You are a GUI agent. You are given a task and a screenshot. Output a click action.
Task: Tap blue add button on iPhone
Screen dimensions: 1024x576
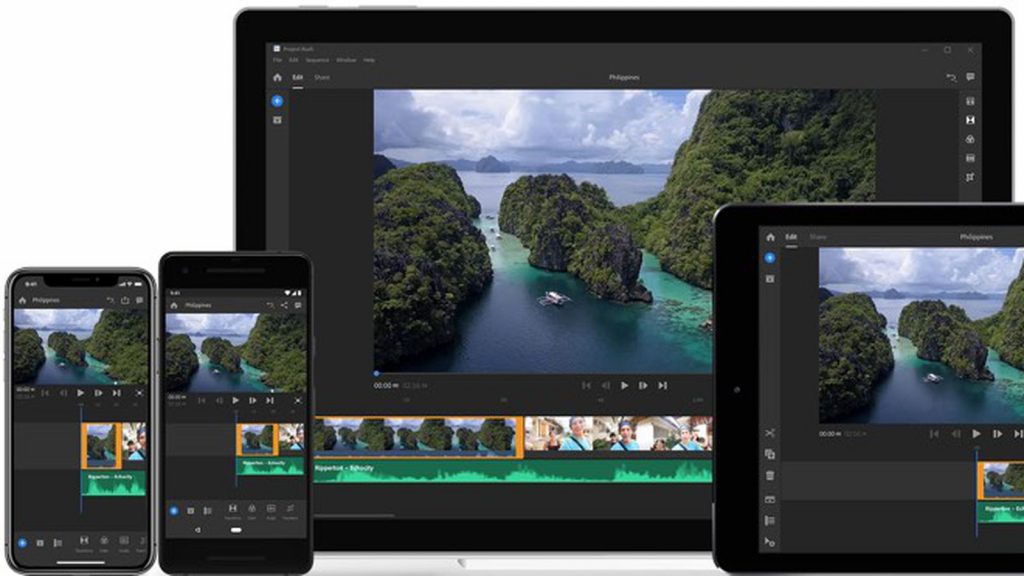22,543
